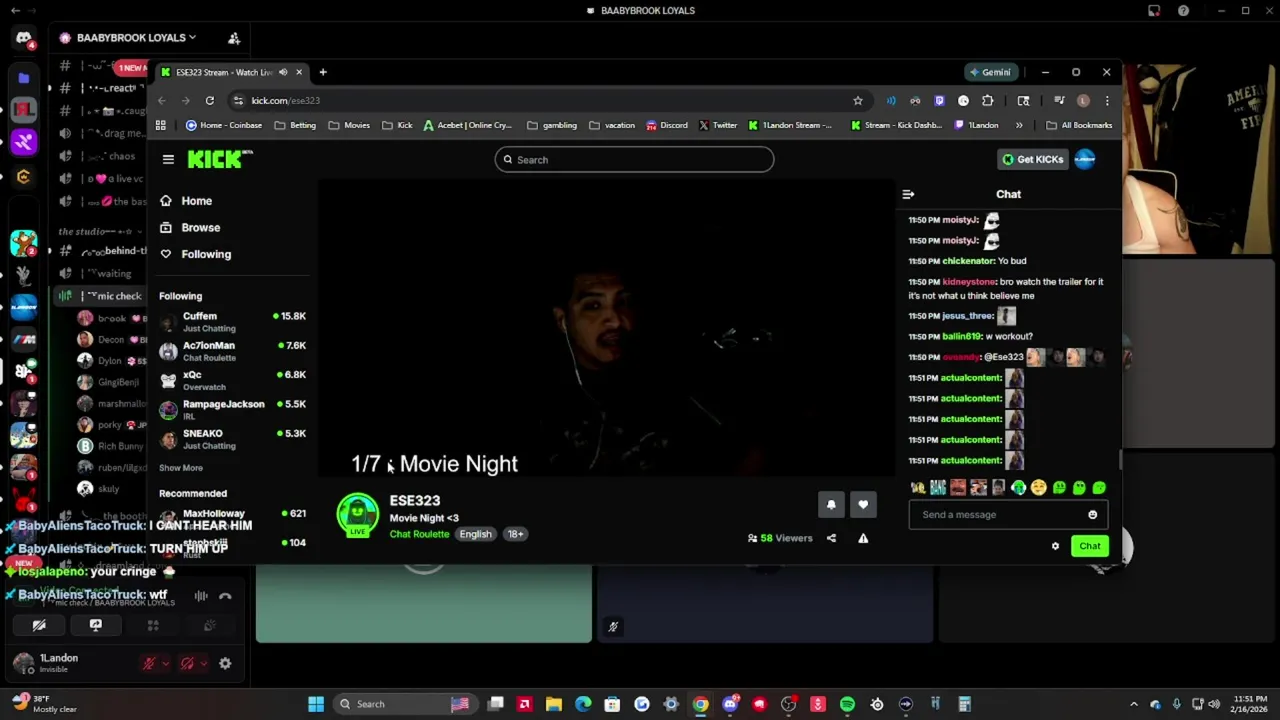The width and height of the screenshot is (1280, 720).
Task: Toggle Discord headphone deafen
Action: pyautogui.click(x=187, y=663)
